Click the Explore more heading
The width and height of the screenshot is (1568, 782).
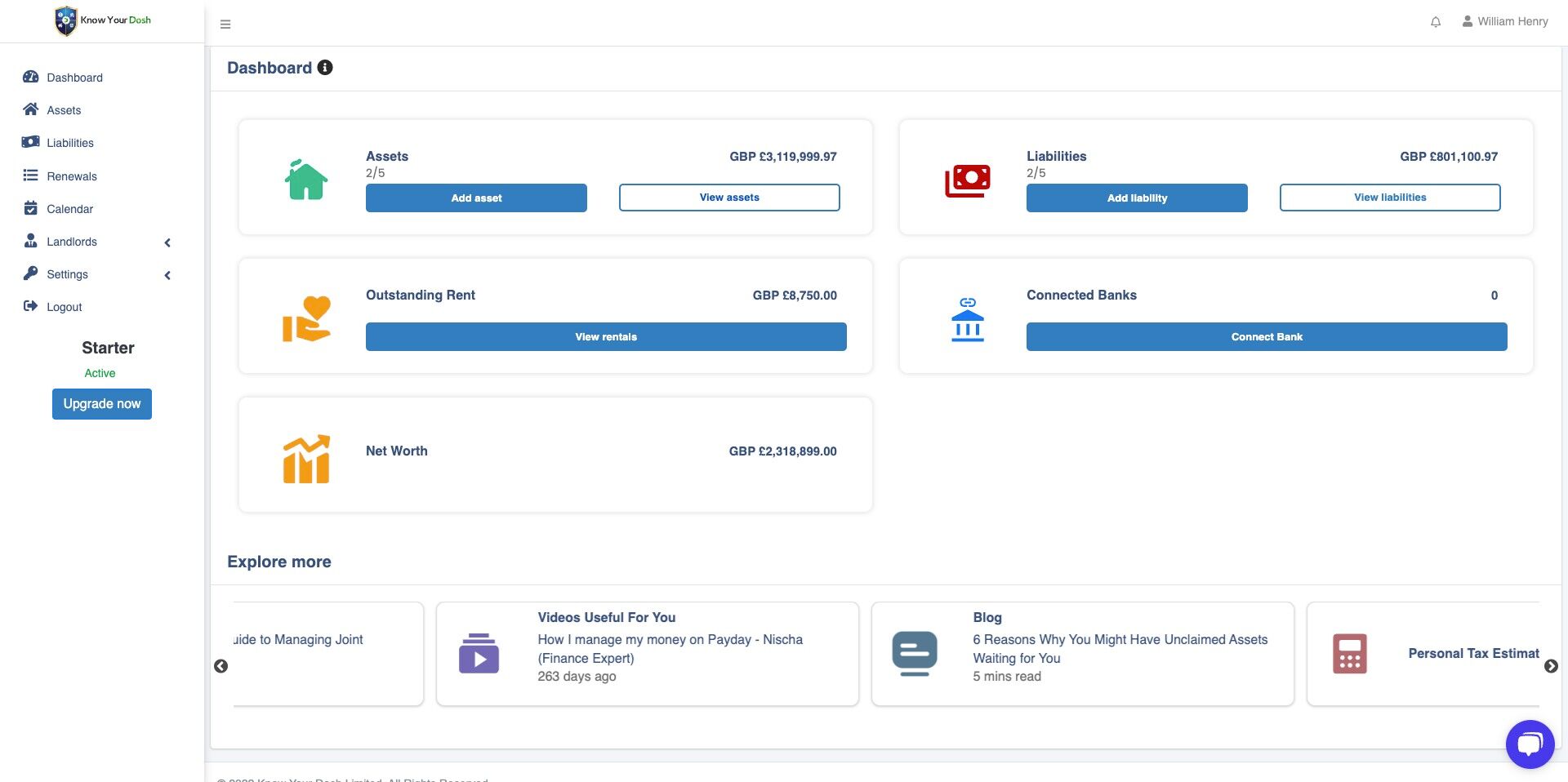coord(279,562)
